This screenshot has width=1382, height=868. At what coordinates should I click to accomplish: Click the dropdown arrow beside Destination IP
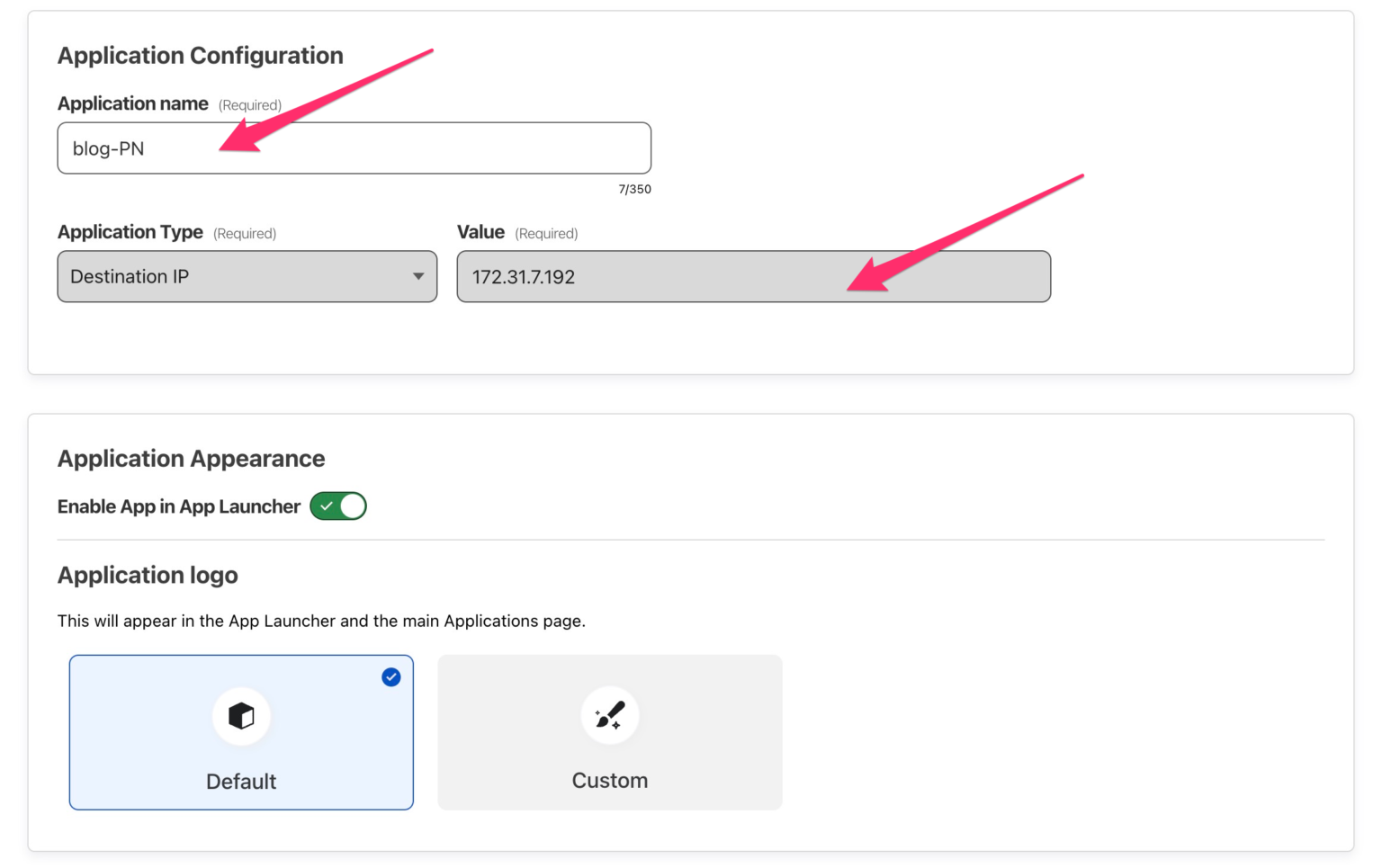click(417, 277)
